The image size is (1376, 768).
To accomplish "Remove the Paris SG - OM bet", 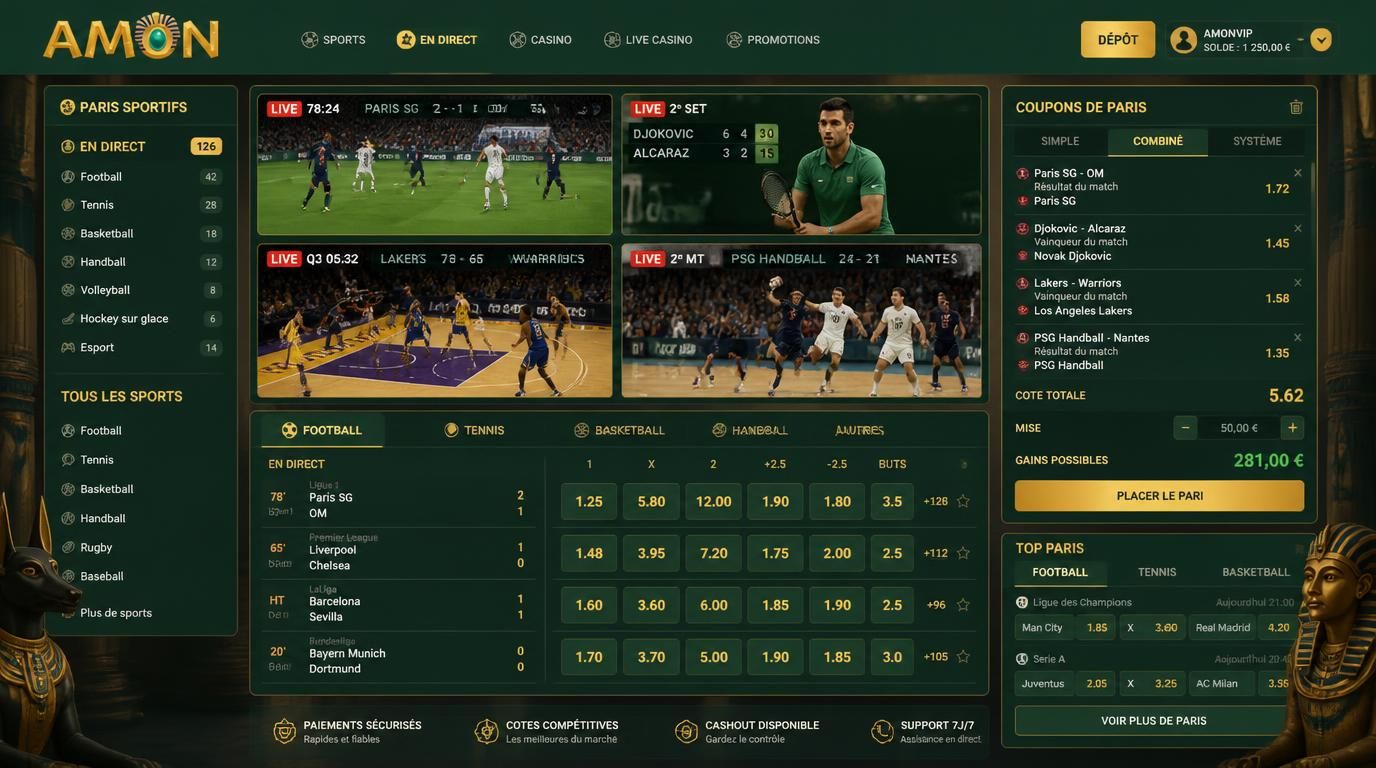I will pyautogui.click(x=1298, y=173).
